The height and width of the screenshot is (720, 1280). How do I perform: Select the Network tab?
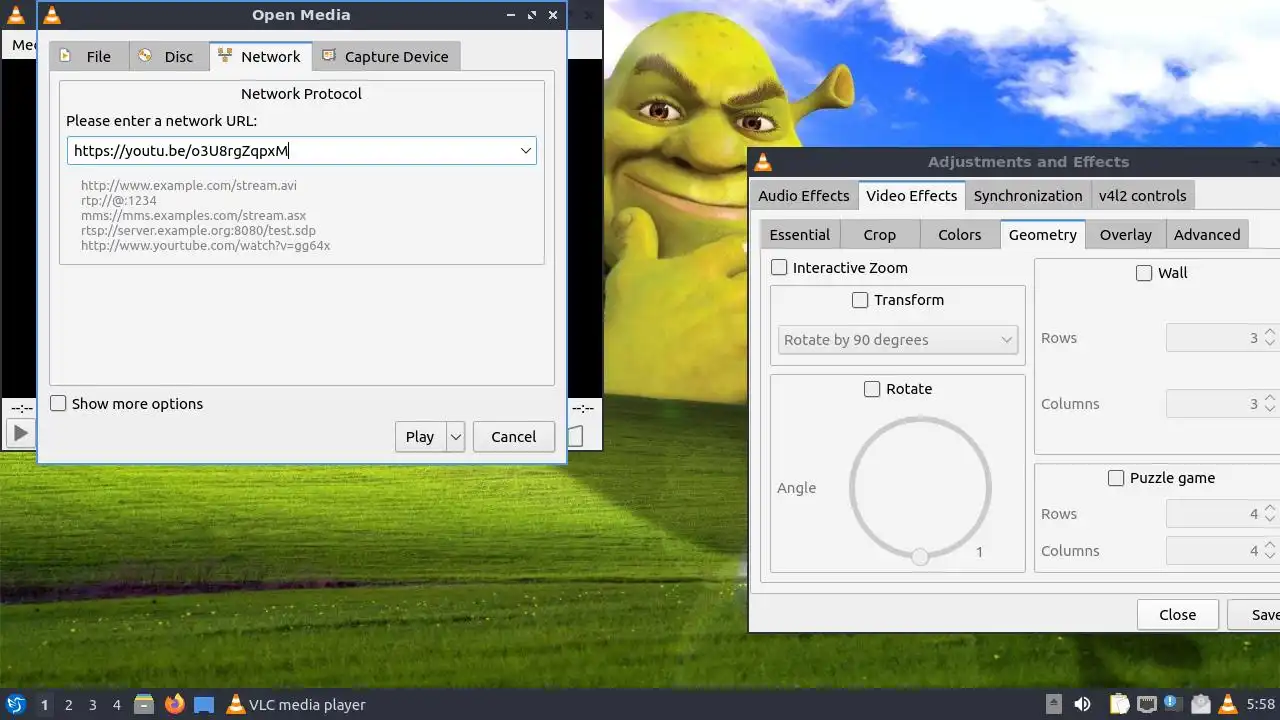pos(261,56)
